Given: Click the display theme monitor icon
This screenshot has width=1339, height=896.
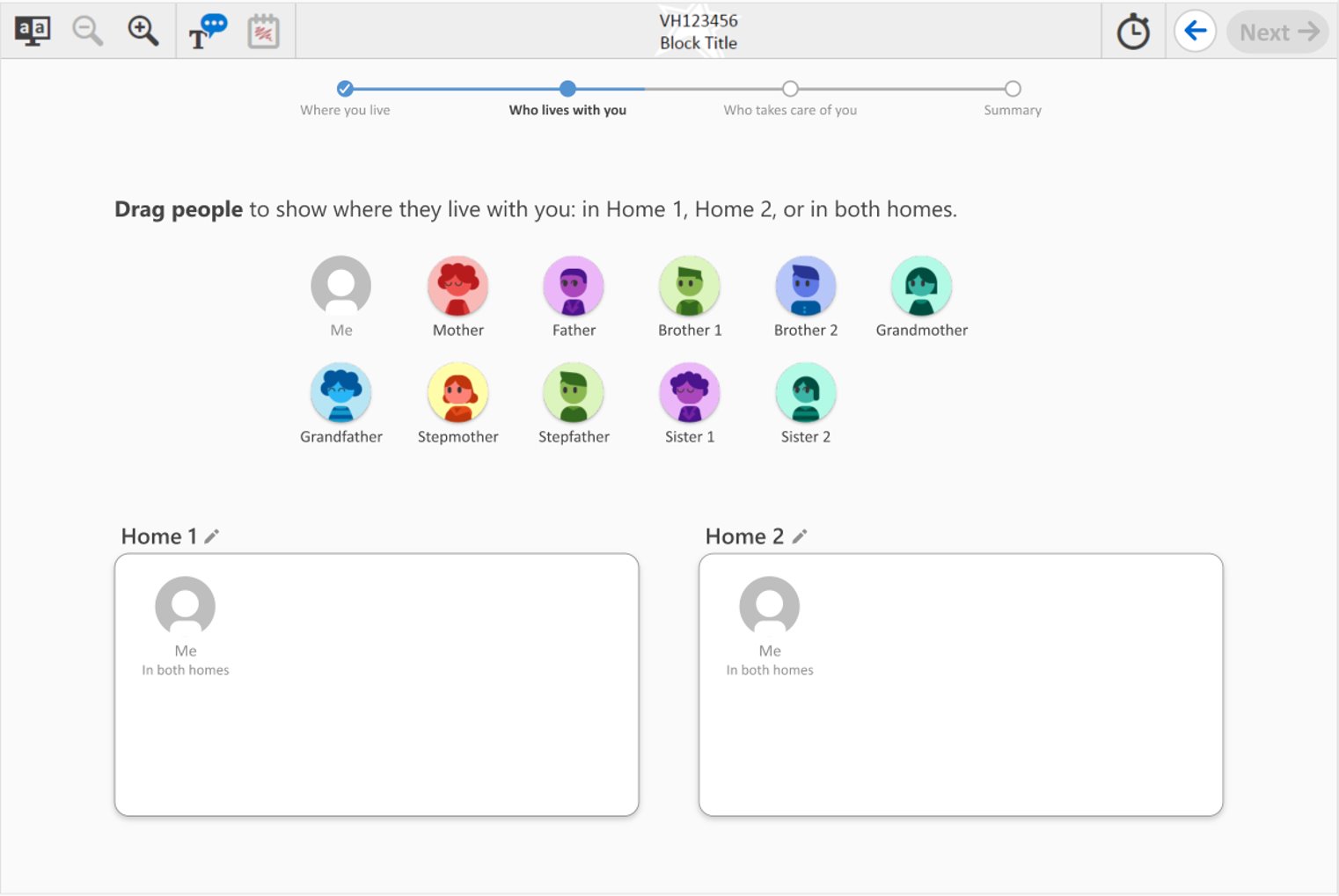Looking at the screenshot, I should pyautogui.click(x=33, y=32).
